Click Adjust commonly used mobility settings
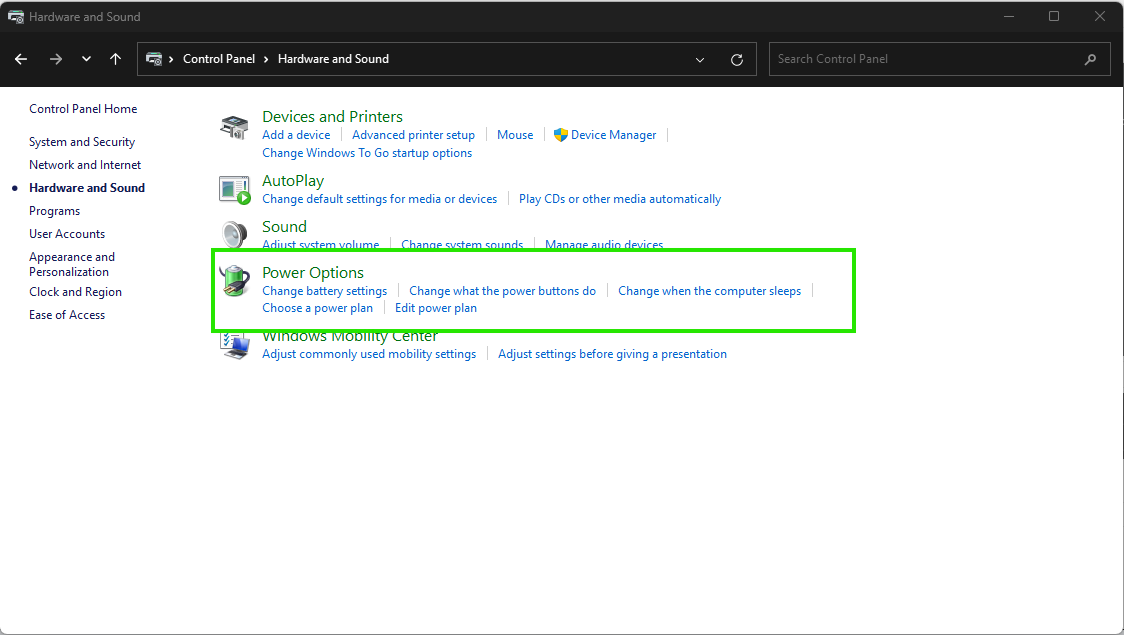Viewport: 1124px width, 635px height. (x=369, y=354)
